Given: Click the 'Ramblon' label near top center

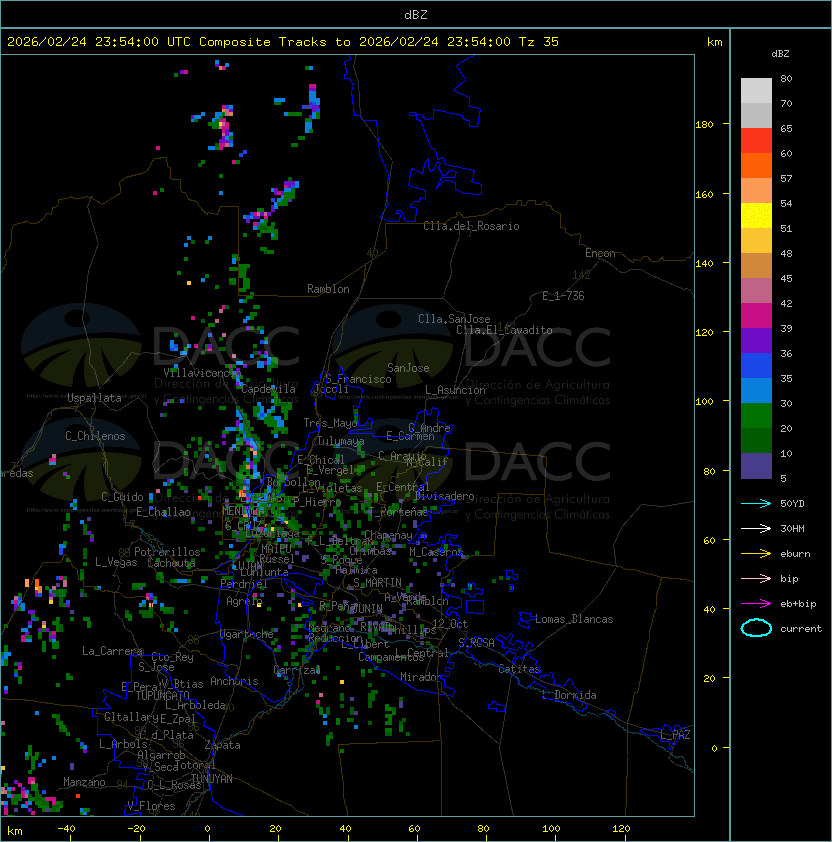Looking at the screenshot, I should pyautogui.click(x=328, y=289).
